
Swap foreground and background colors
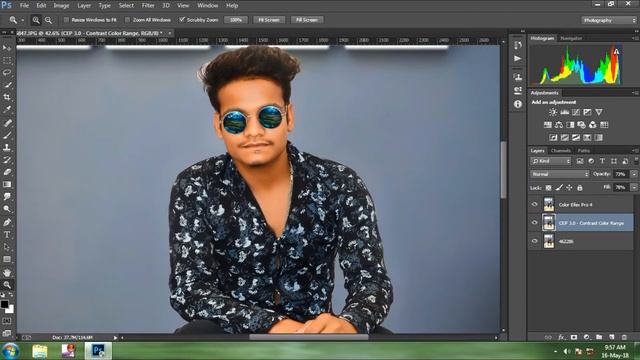coord(11,294)
